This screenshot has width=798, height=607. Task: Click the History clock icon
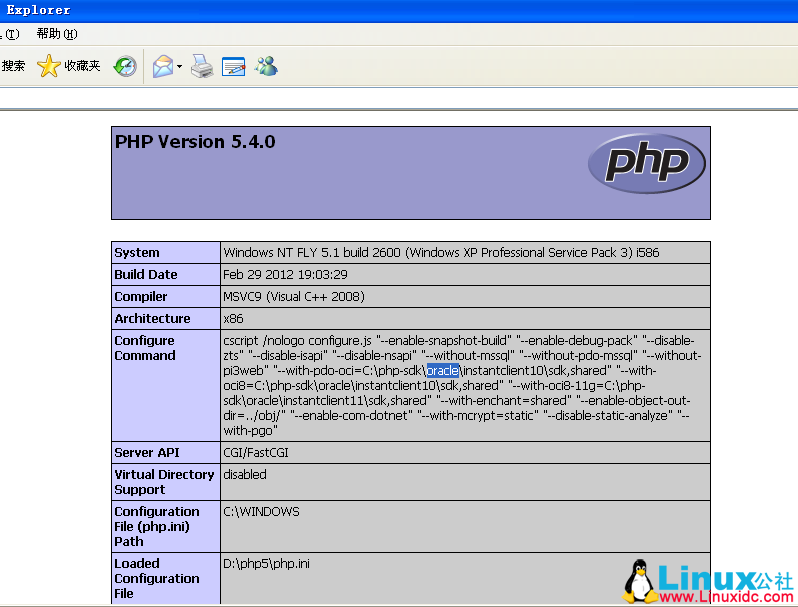point(125,66)
